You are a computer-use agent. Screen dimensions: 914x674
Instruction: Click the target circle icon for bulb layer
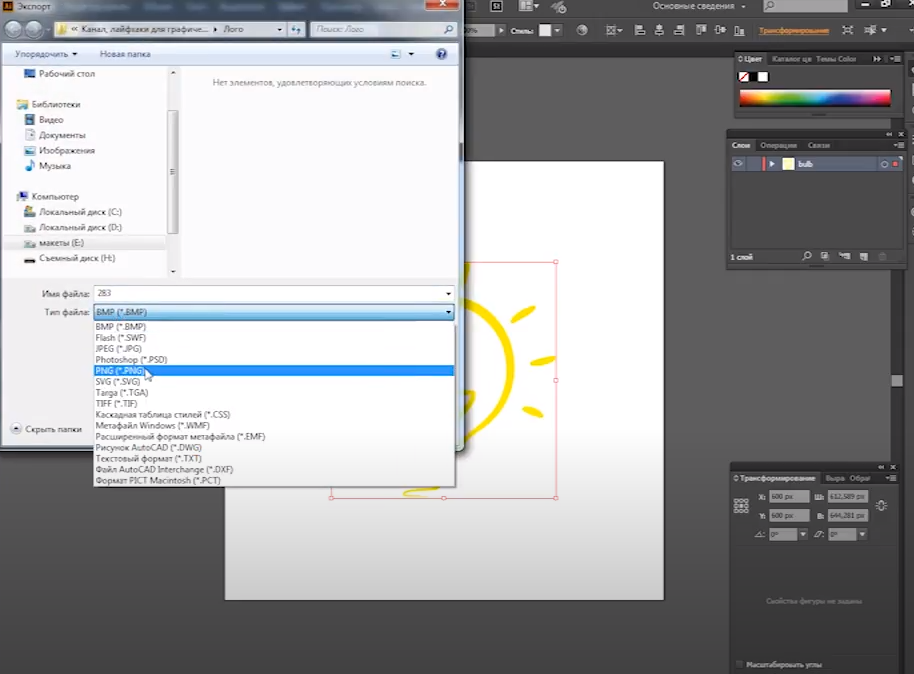(884, 164)
